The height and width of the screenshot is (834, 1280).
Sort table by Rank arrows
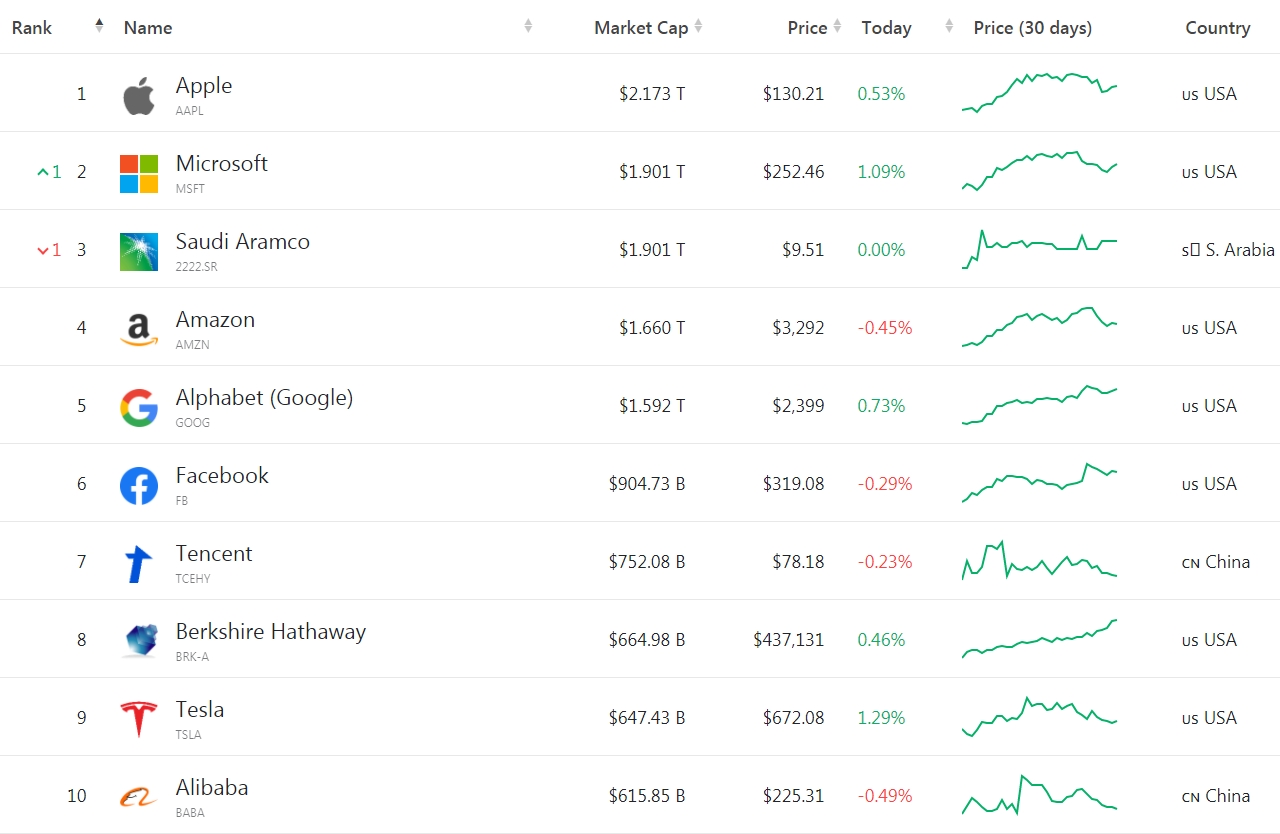click(99, 26)
